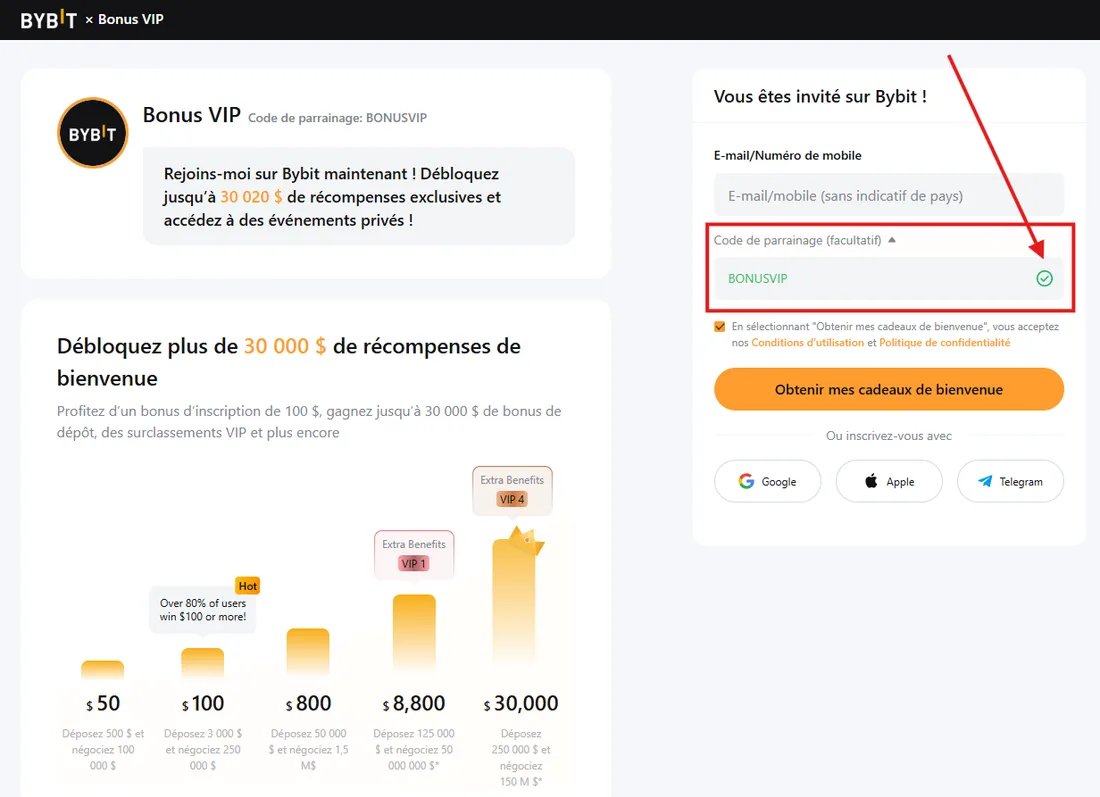The width and height of the screenshot is (1100, 797).
Task: Click the yellow bar above $800
Action: coord(308,651)
